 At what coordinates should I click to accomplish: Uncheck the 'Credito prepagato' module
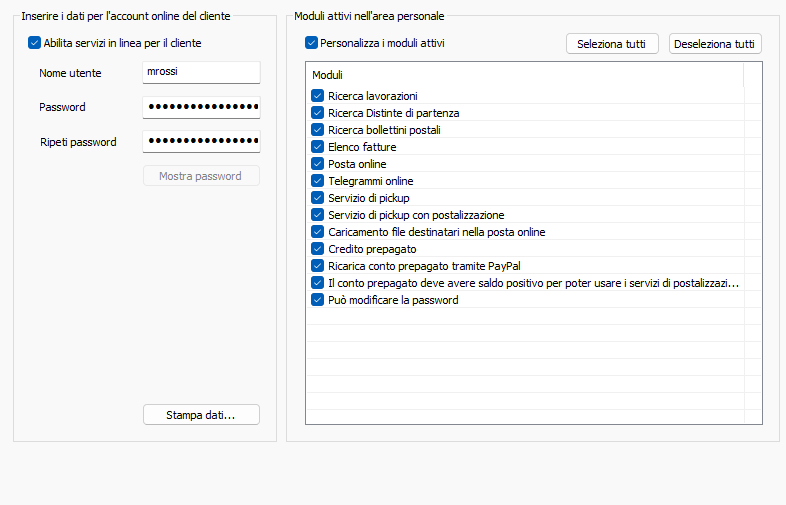coord(318,249)
